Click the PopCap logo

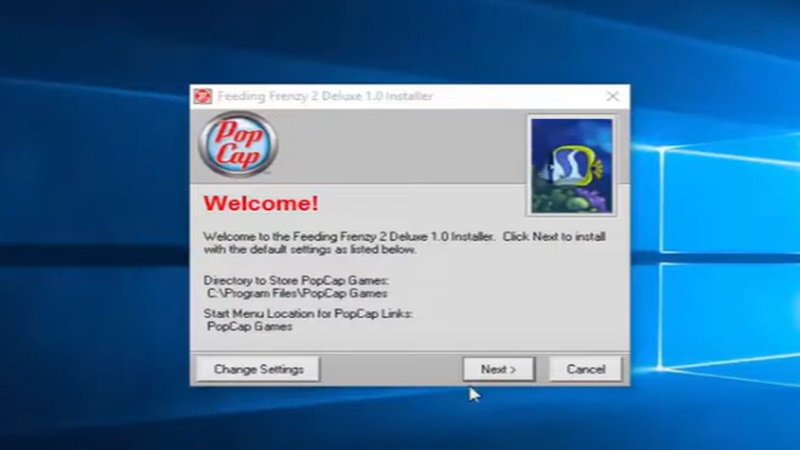238,144
